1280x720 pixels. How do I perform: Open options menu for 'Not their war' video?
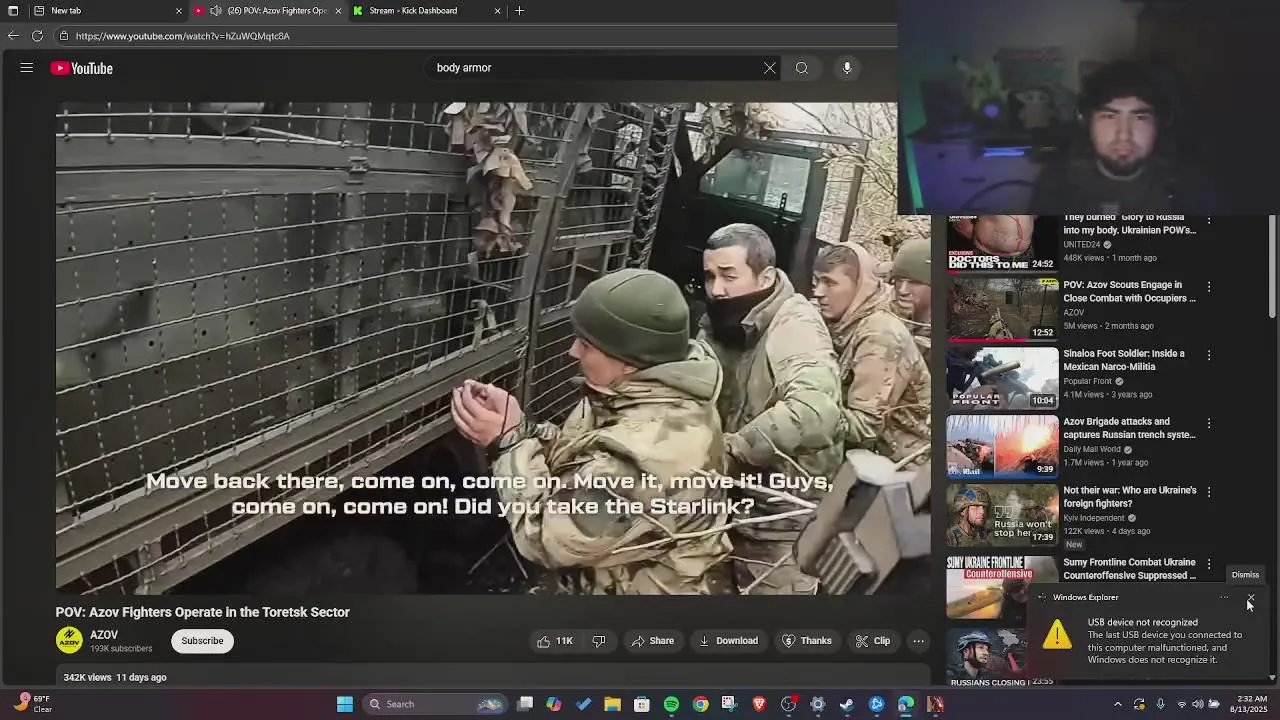coord(1209,492)
